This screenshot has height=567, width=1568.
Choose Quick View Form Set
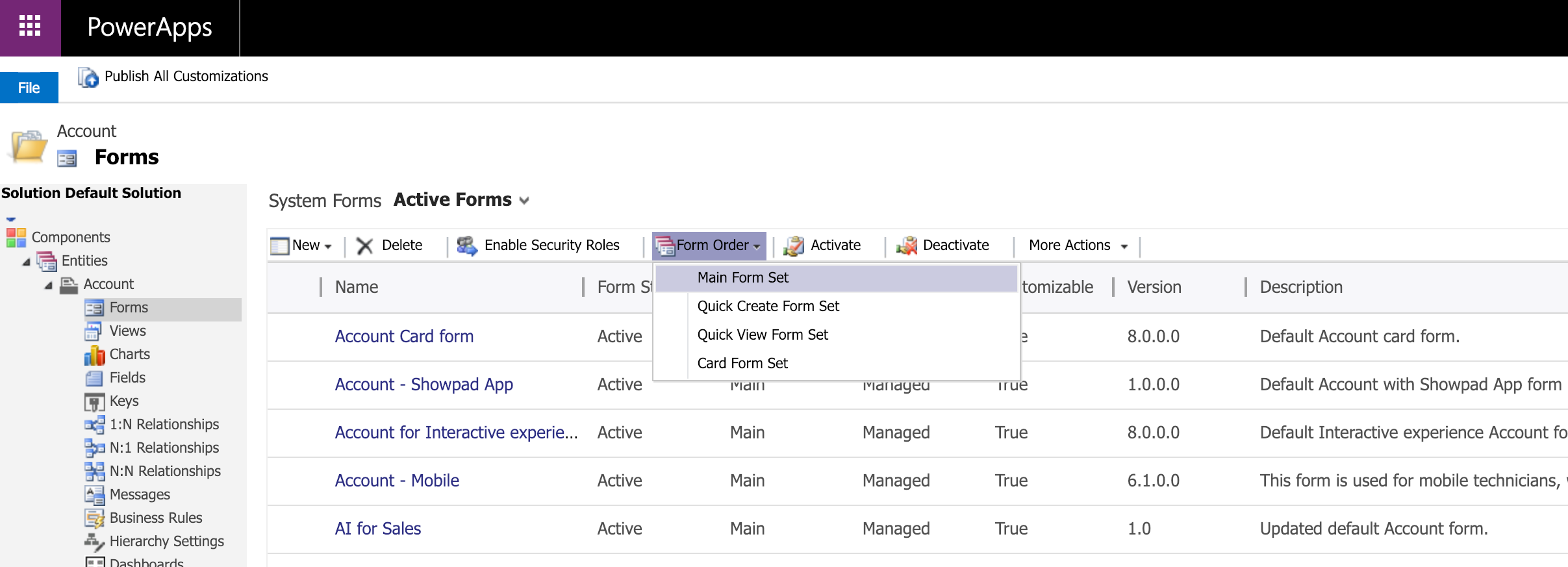tap(836, 335)
